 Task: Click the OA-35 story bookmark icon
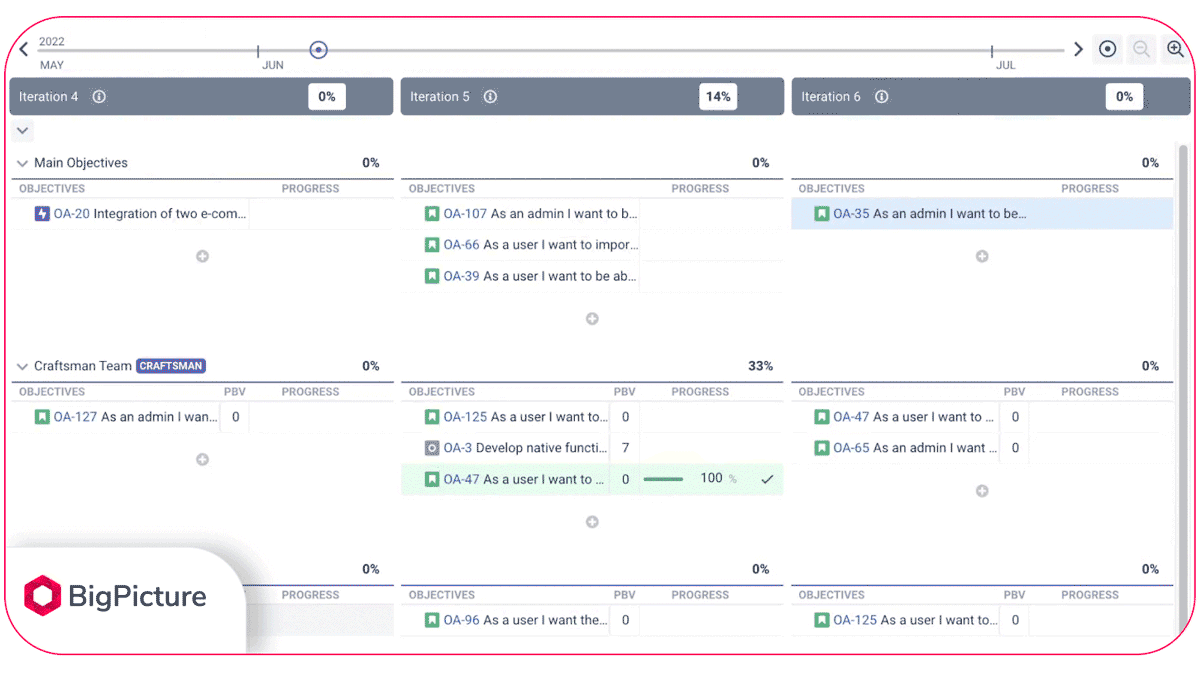pyautogui.click(x=822, y=213)
